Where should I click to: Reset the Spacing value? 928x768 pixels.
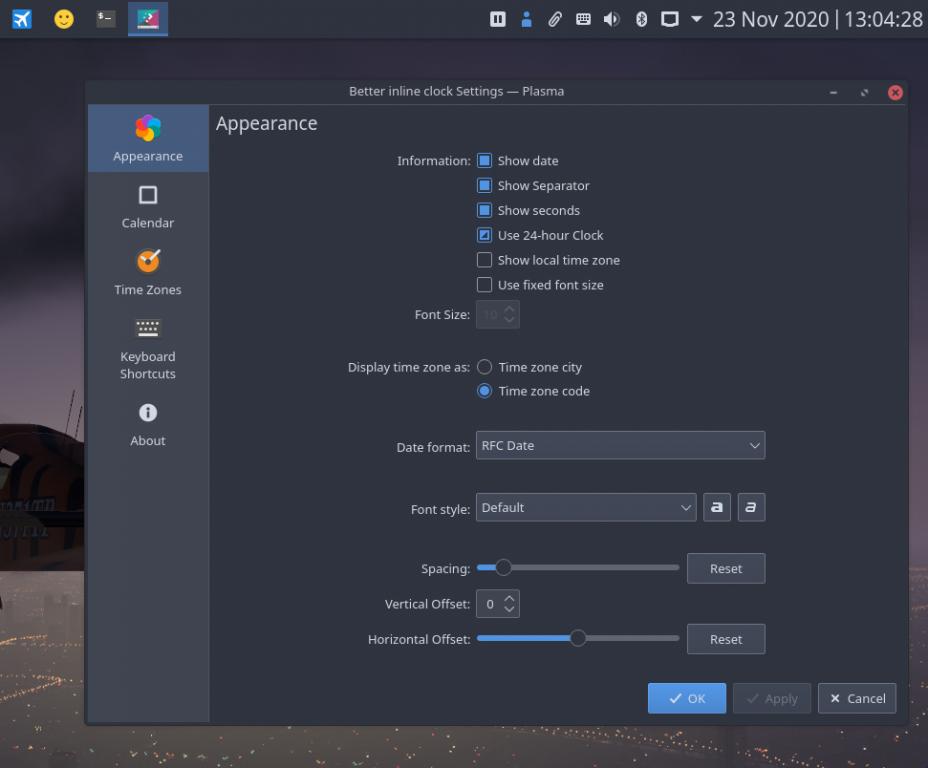726,569
